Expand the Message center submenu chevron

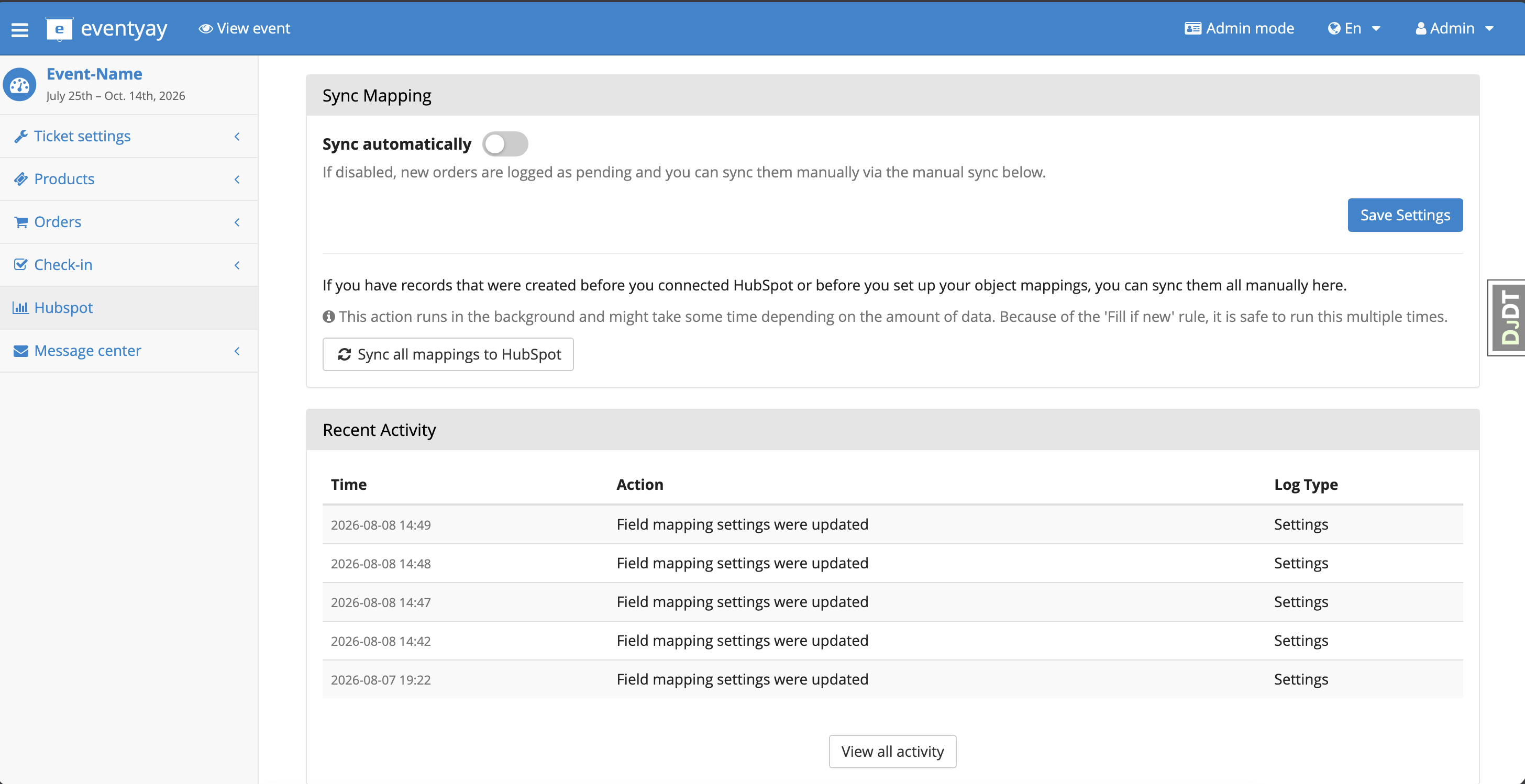coord(237,351)
